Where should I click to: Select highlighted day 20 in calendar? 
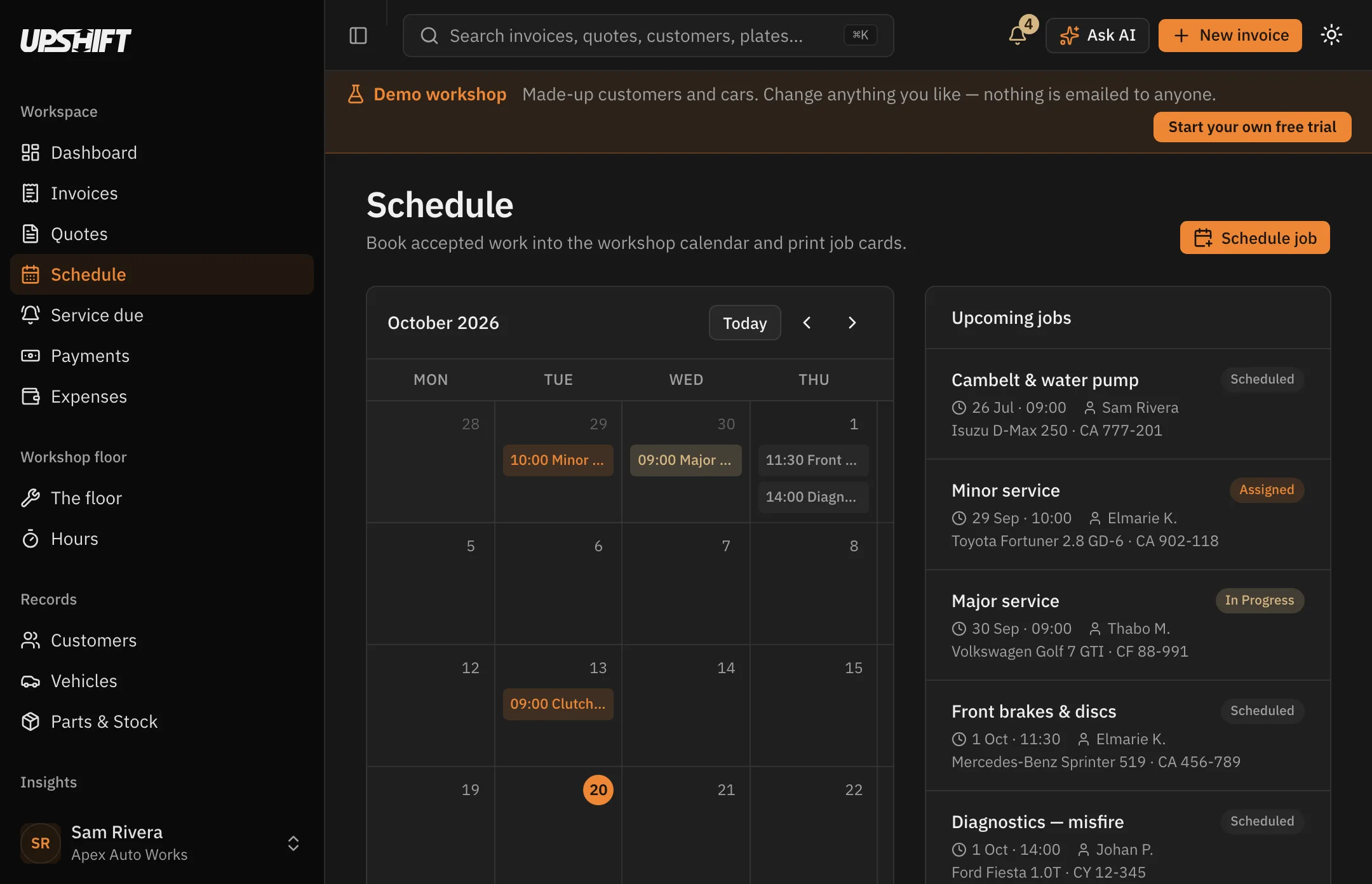click(598, 790)
